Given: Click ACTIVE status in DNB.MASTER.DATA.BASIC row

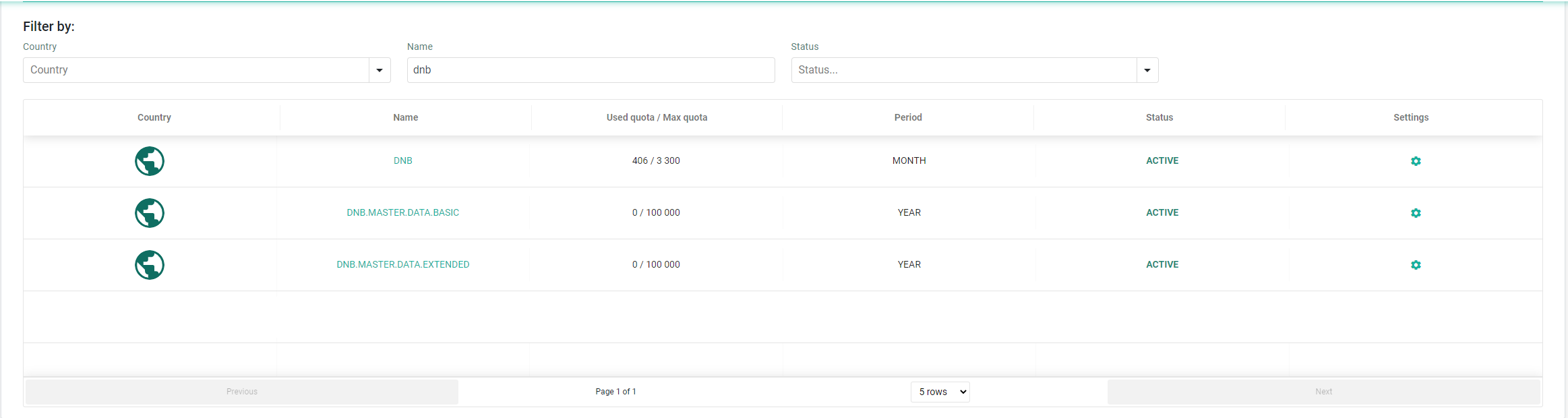Looking at the screenshot, I should point(1163,212).
